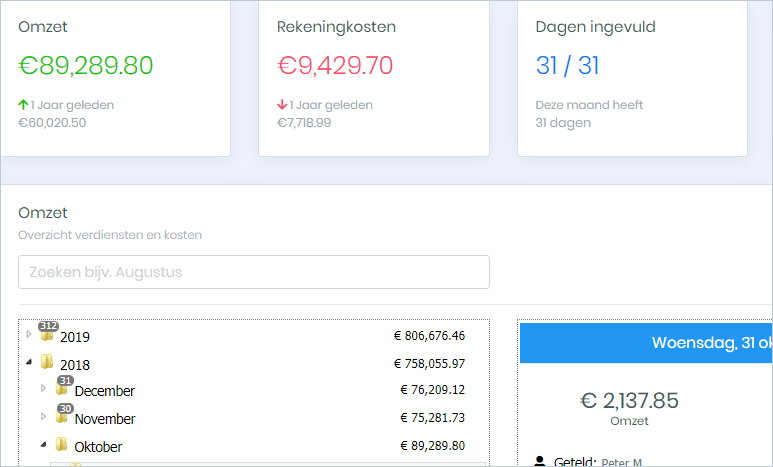Viewport: 773px width, 467px height.
Task: Click the Zoeken bijv. Augustus search field
Action: point(254,272)
